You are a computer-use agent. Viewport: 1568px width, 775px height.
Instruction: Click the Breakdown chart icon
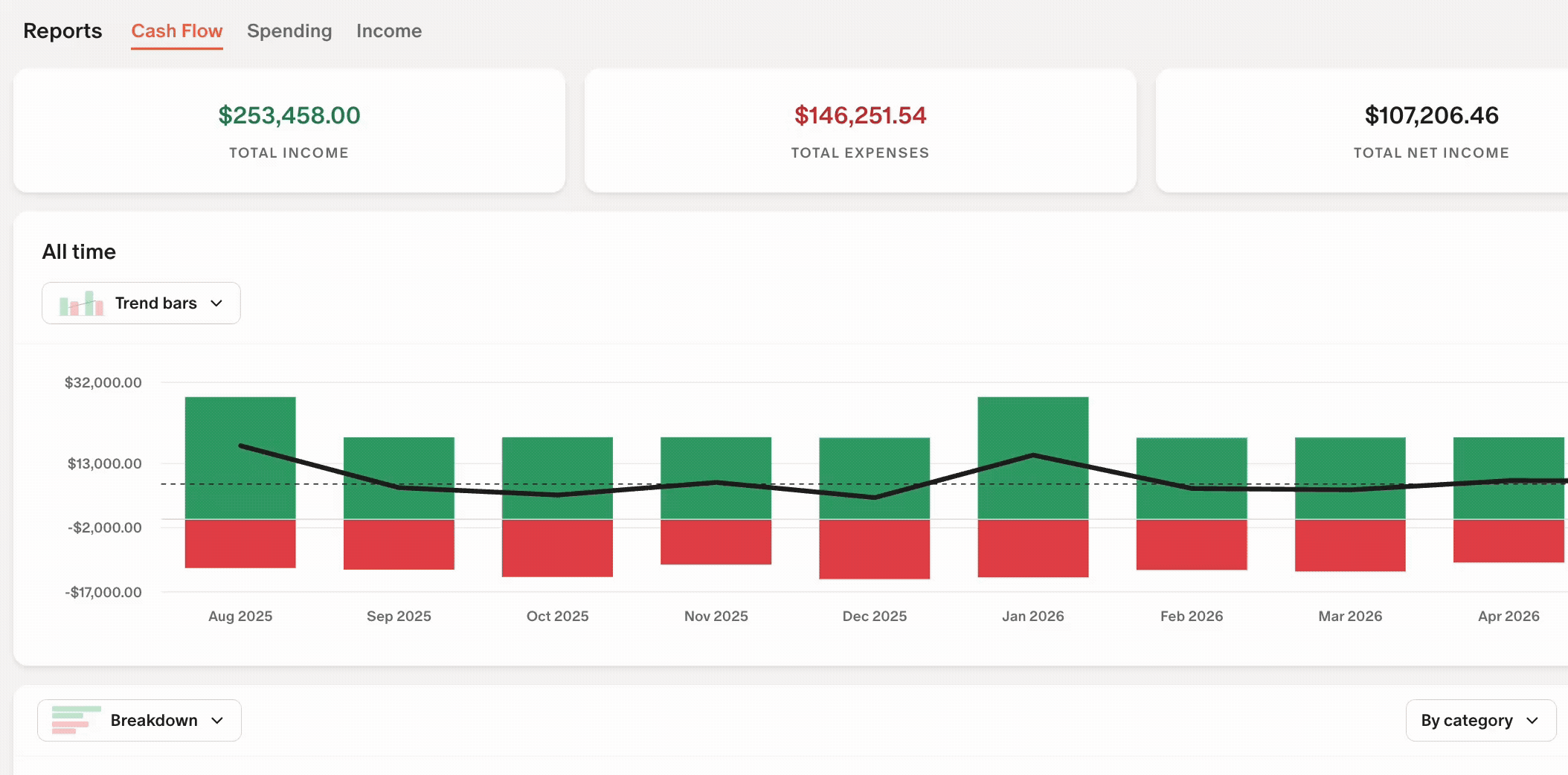[77, 720]
